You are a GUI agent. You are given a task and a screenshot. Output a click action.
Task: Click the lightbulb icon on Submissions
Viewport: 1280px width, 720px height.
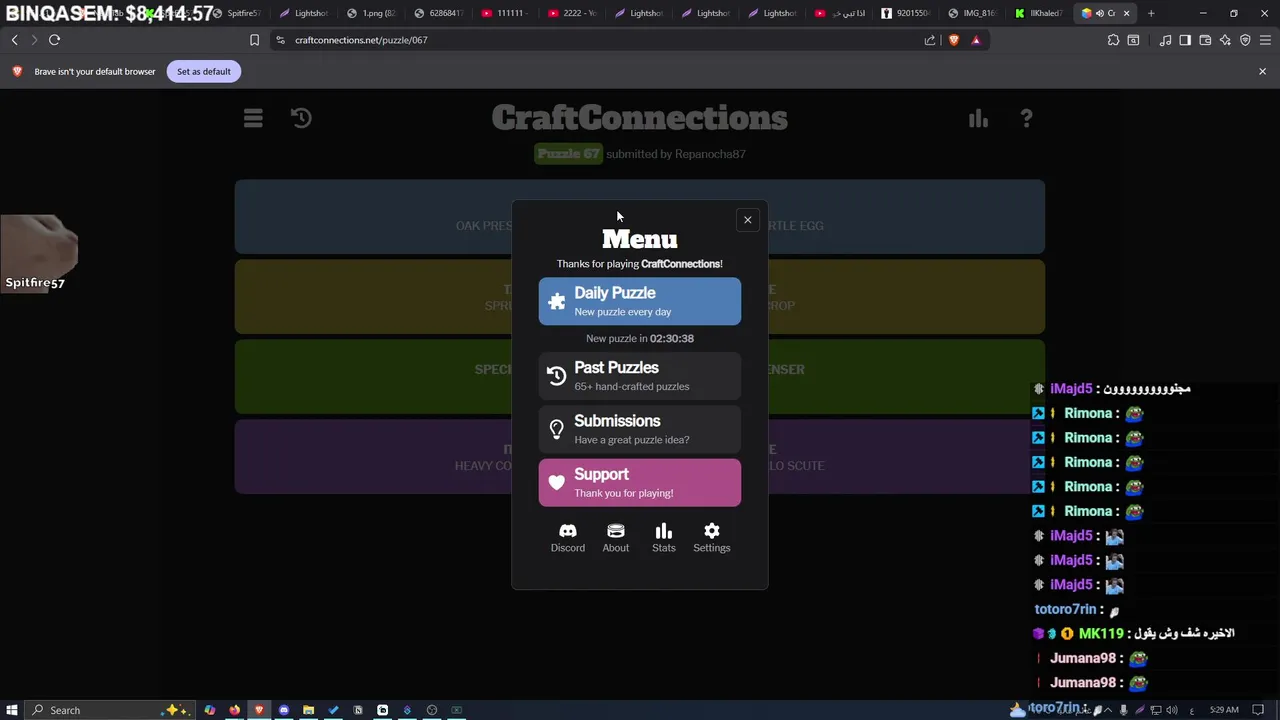click(x=557, y=430)
